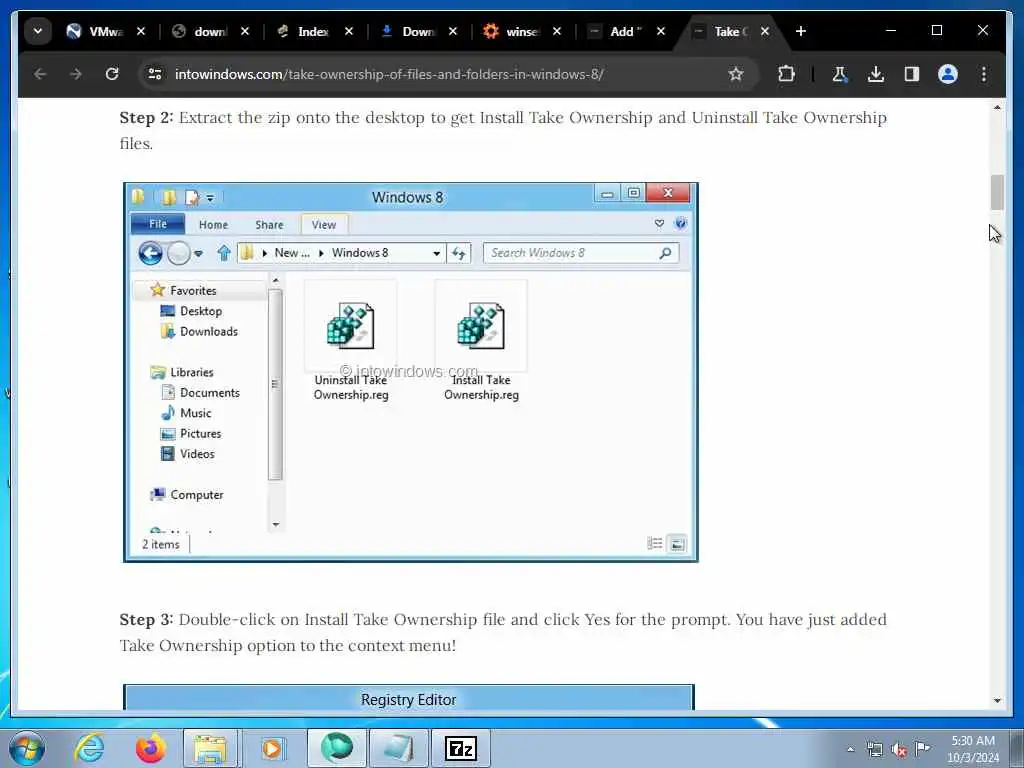Open Action Center flag icon
The height and width of the screenshot is (768, 1024).
click(923, 748)
